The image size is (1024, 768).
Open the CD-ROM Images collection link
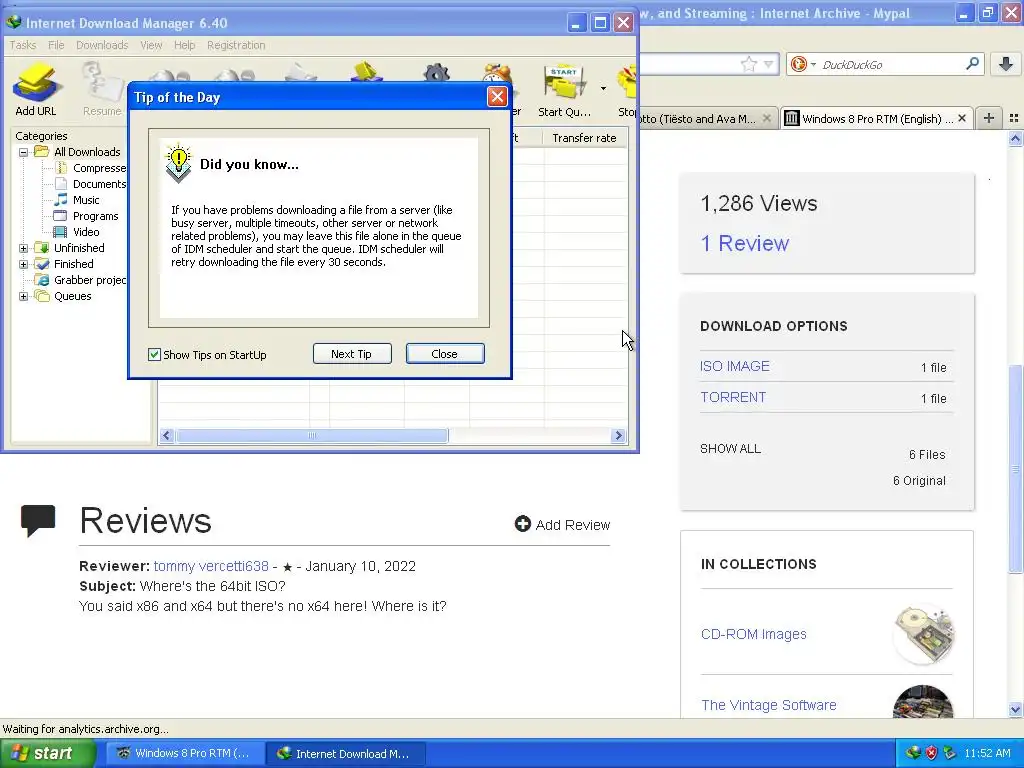coord(753,634)
